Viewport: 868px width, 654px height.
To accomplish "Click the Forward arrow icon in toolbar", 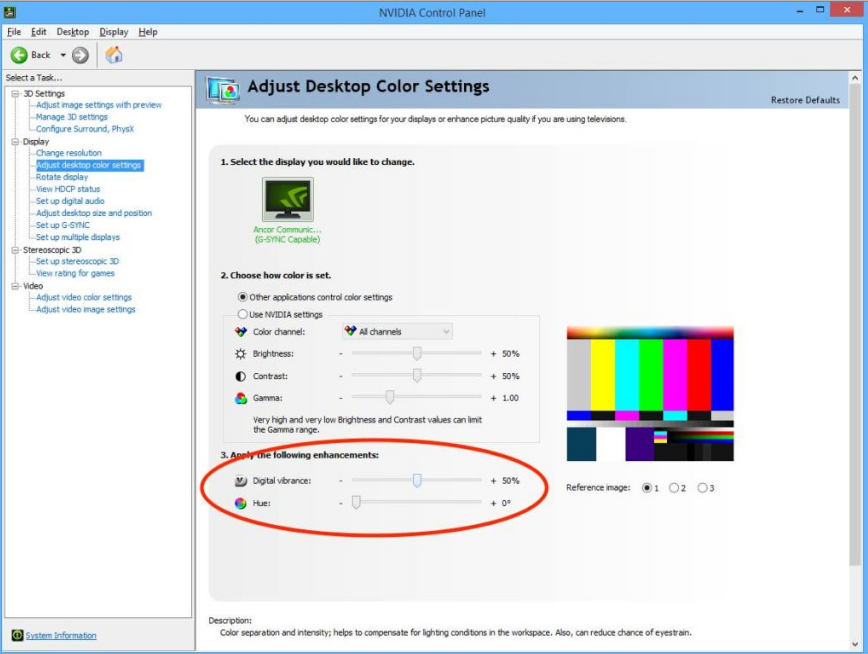I will 80,55.
